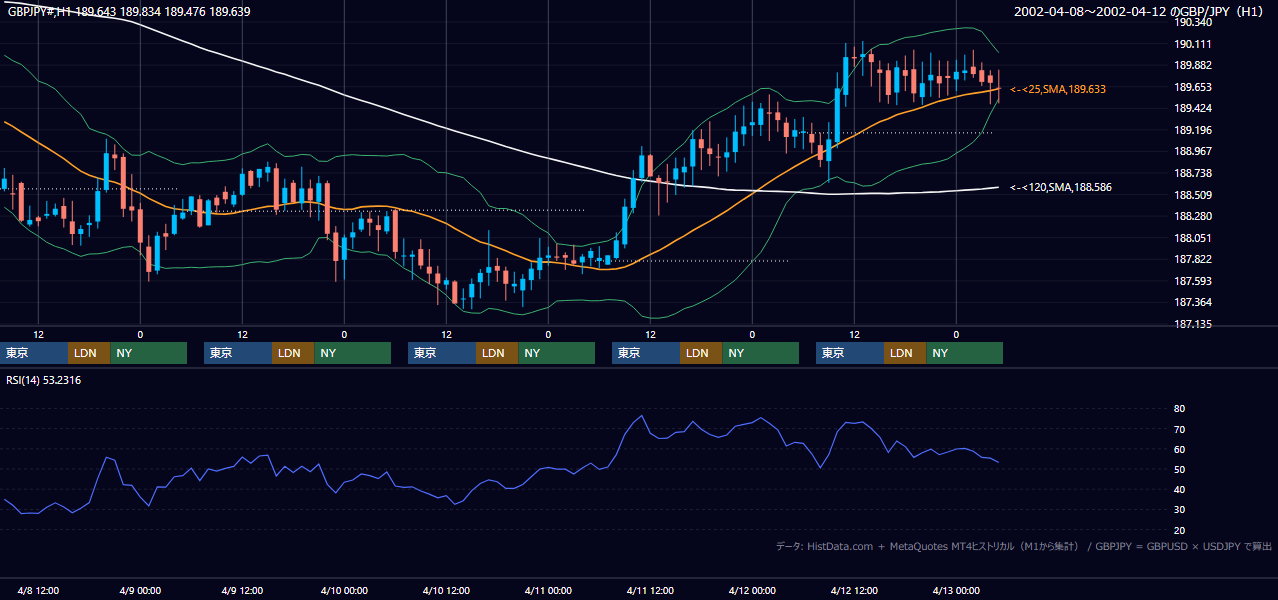Click the 188.967 price axis label
Image resolution: width=1278 pixels, height=600 pixels.
pos(1195,151)
